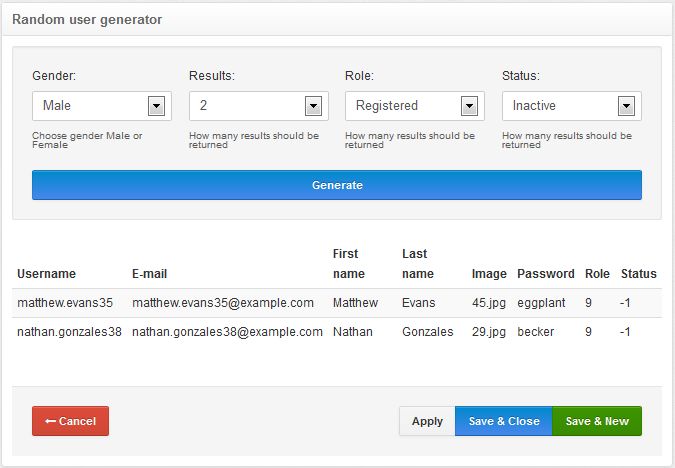This screenshot has height=468, width=675.
Task: Click Status value -1 in Nathan row
Action: click(x=625, y=332)
